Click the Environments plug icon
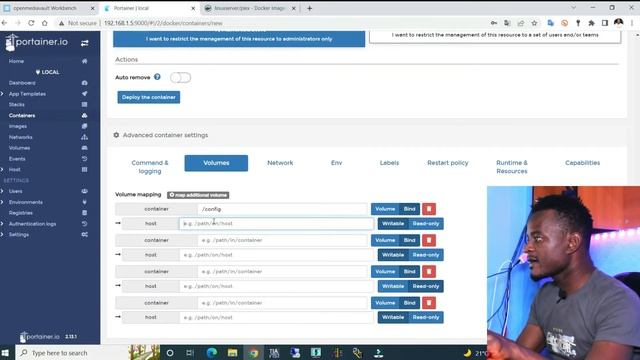640x360 pixels. (84, 202)
